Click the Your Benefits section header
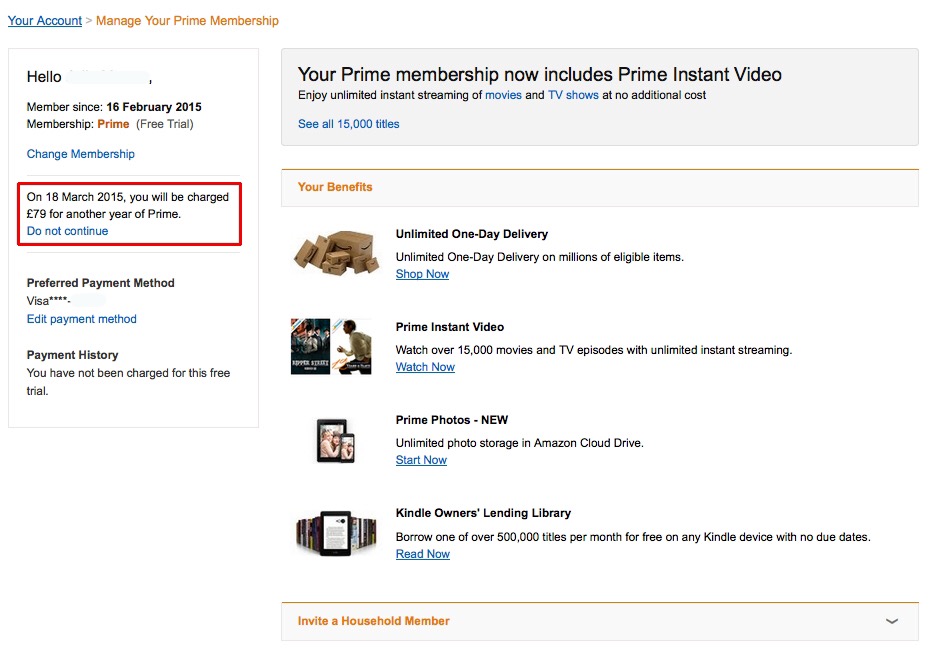 335,187
